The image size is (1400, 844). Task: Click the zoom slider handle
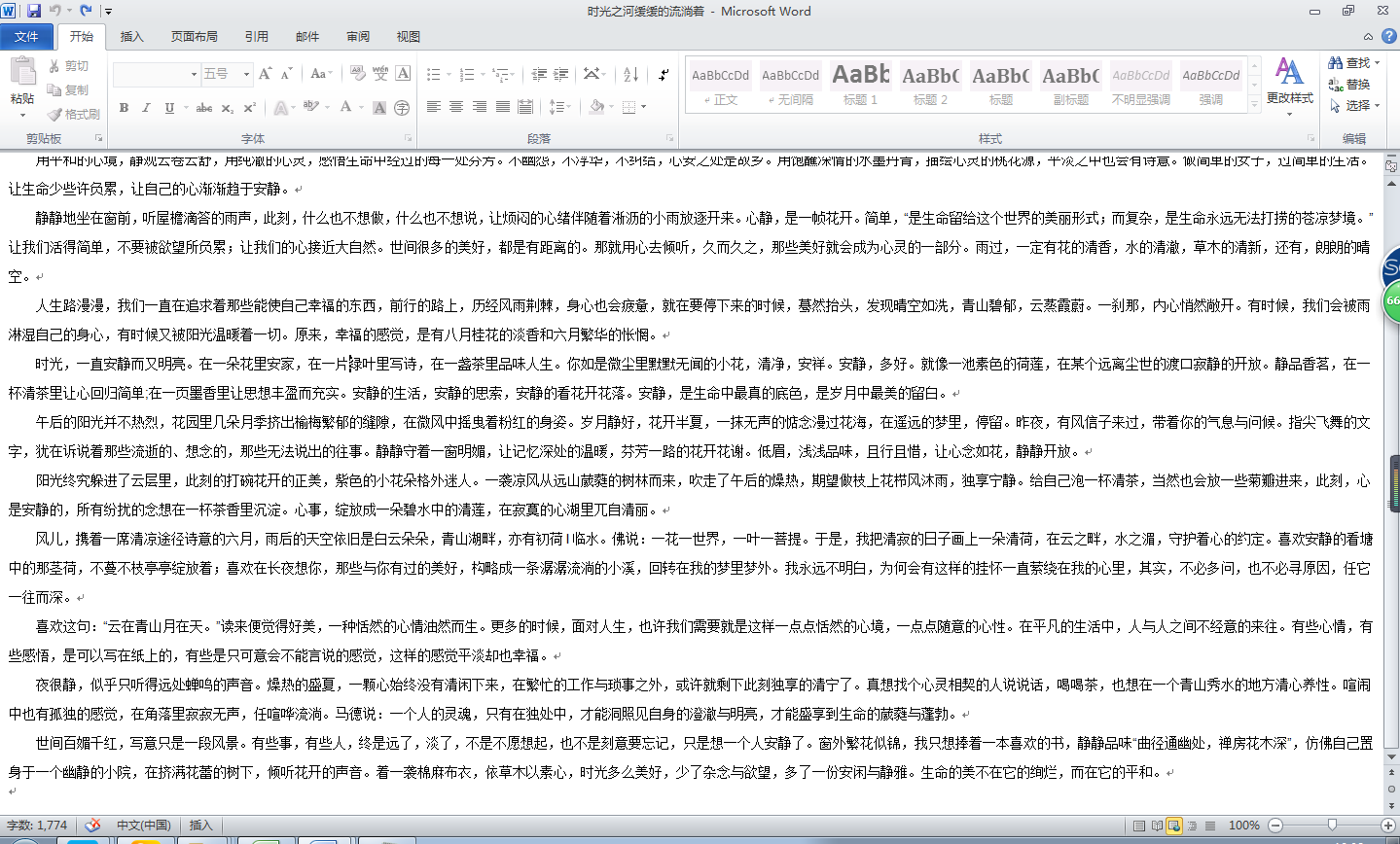(x=1332, y=826)
